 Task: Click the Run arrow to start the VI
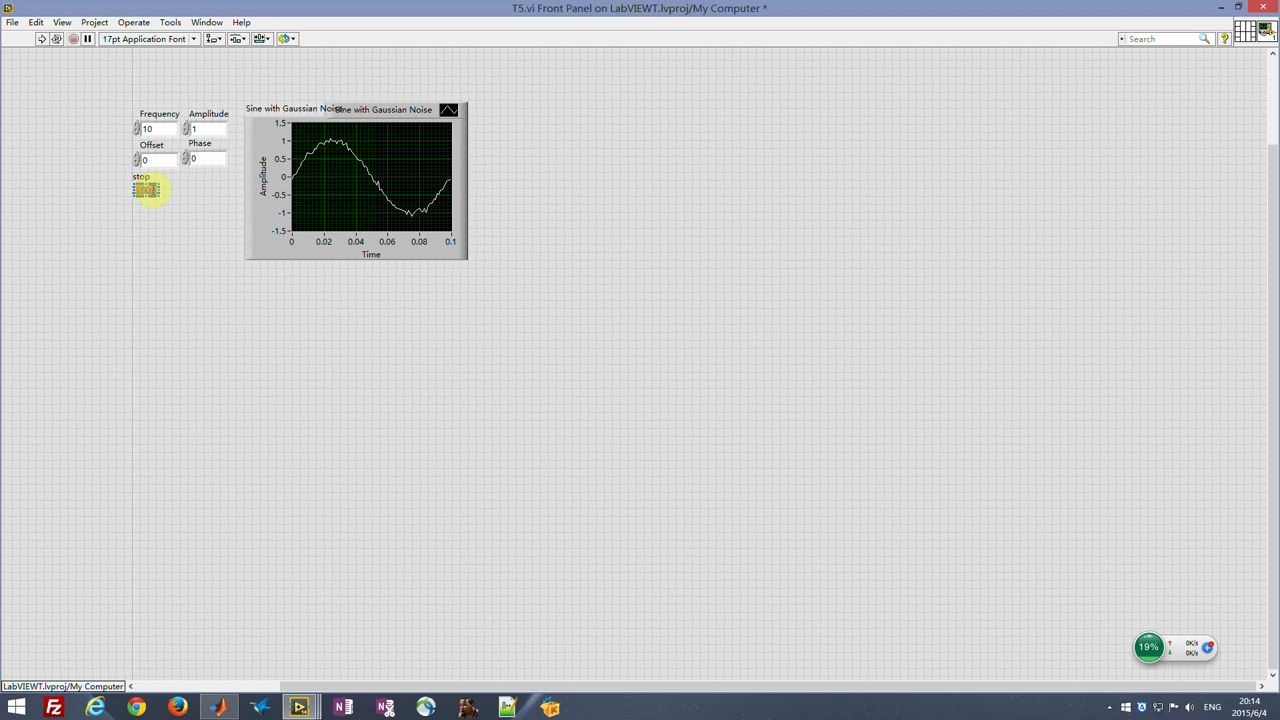(42, 38)
